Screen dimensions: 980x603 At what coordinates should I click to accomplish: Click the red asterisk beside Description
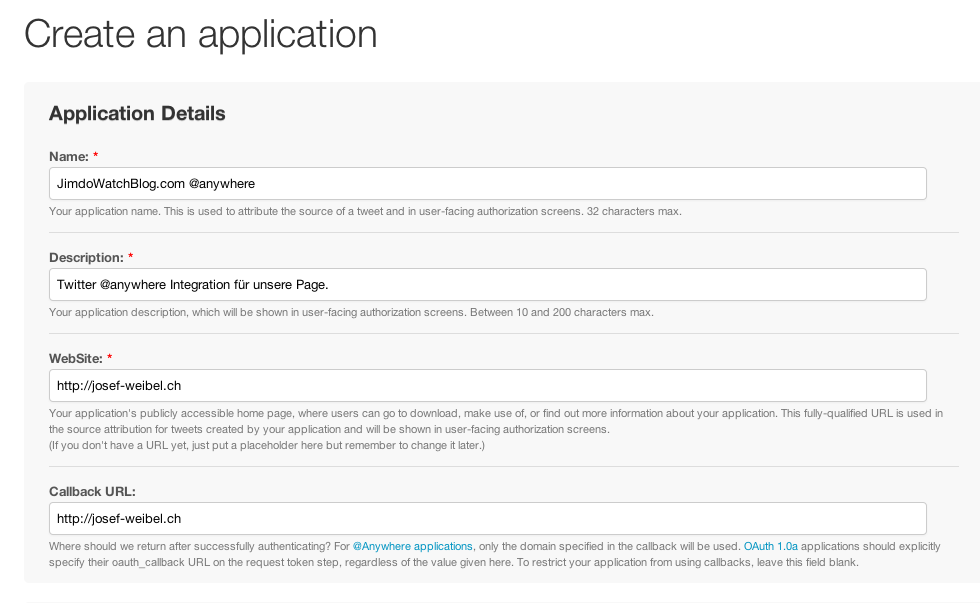pos(132,257)
